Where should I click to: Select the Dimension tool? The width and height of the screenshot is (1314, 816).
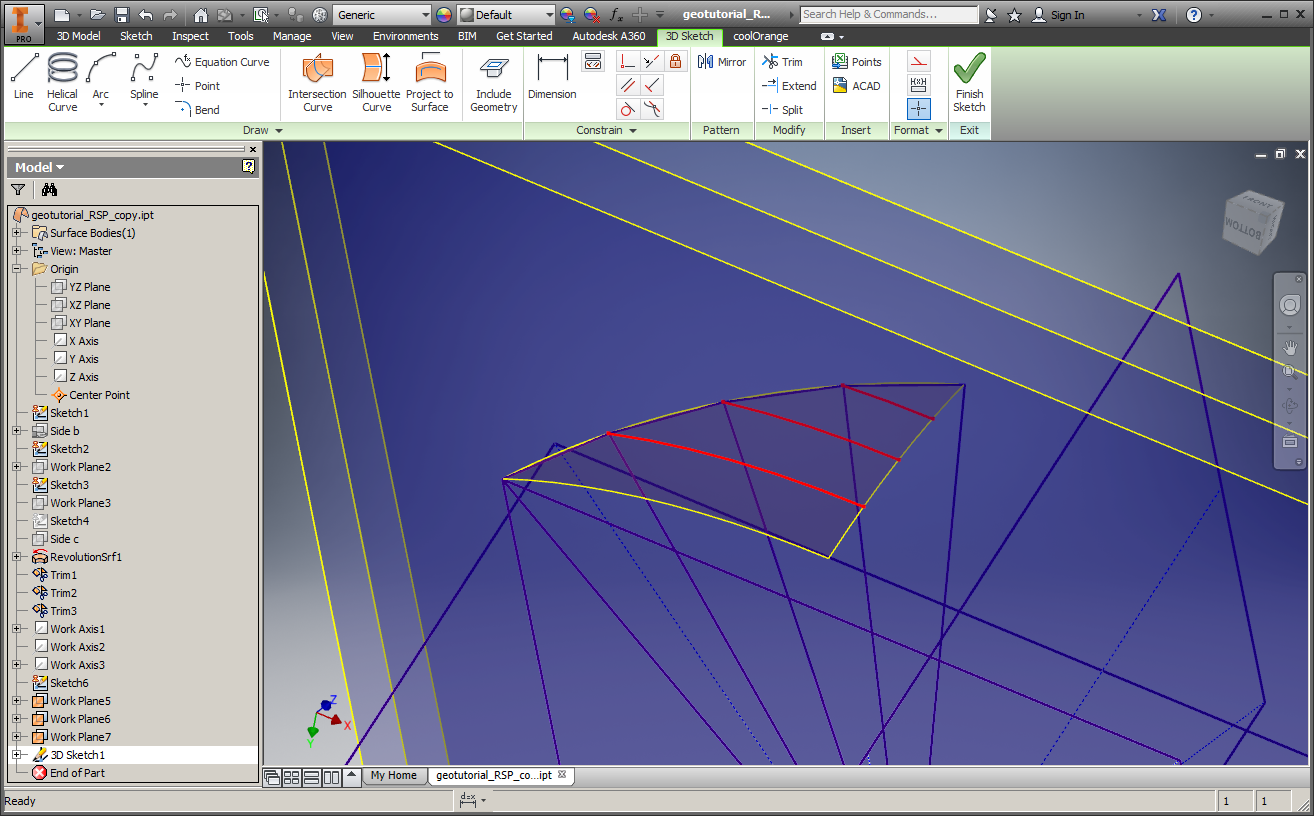(x=552, y=78)
